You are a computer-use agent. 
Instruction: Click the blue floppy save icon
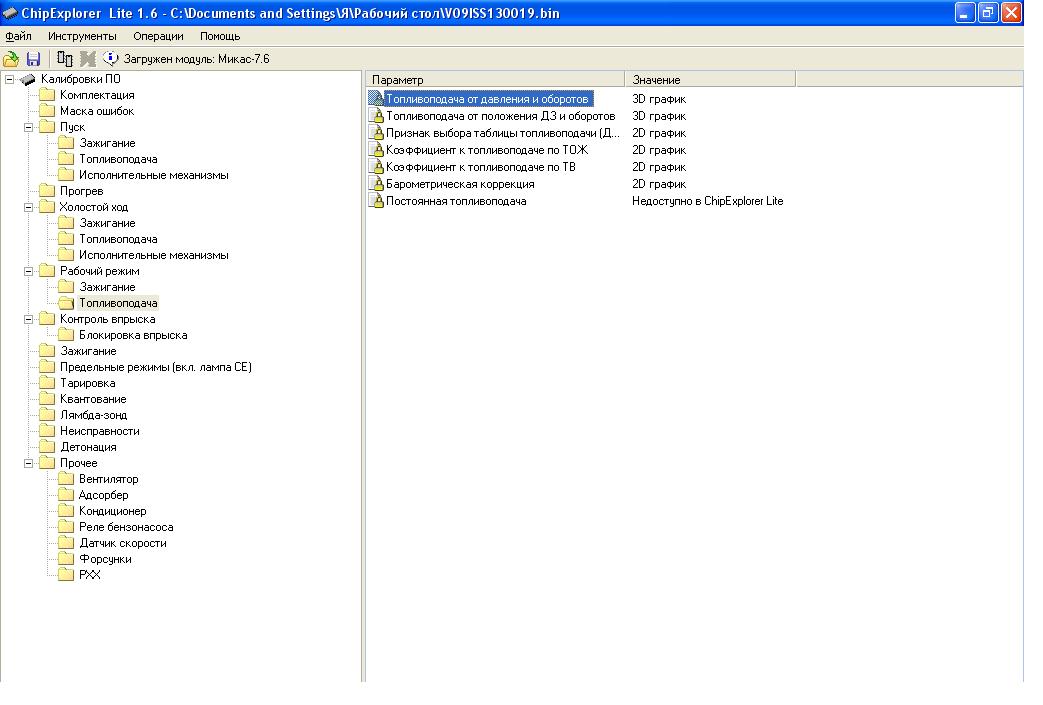32,59
